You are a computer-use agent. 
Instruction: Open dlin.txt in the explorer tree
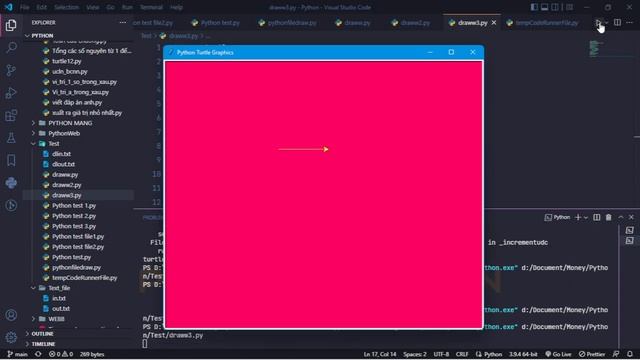[78, 154]
